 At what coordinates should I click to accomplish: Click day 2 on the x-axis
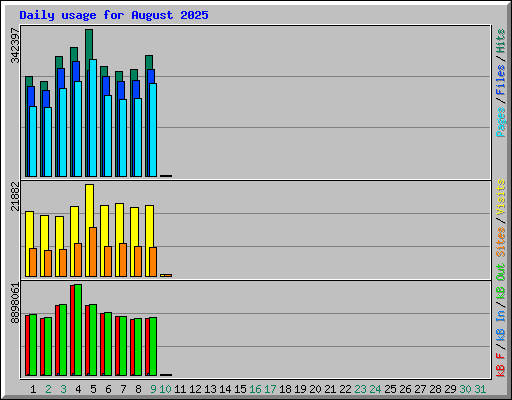pyautogui.click(x=48, y=389)
